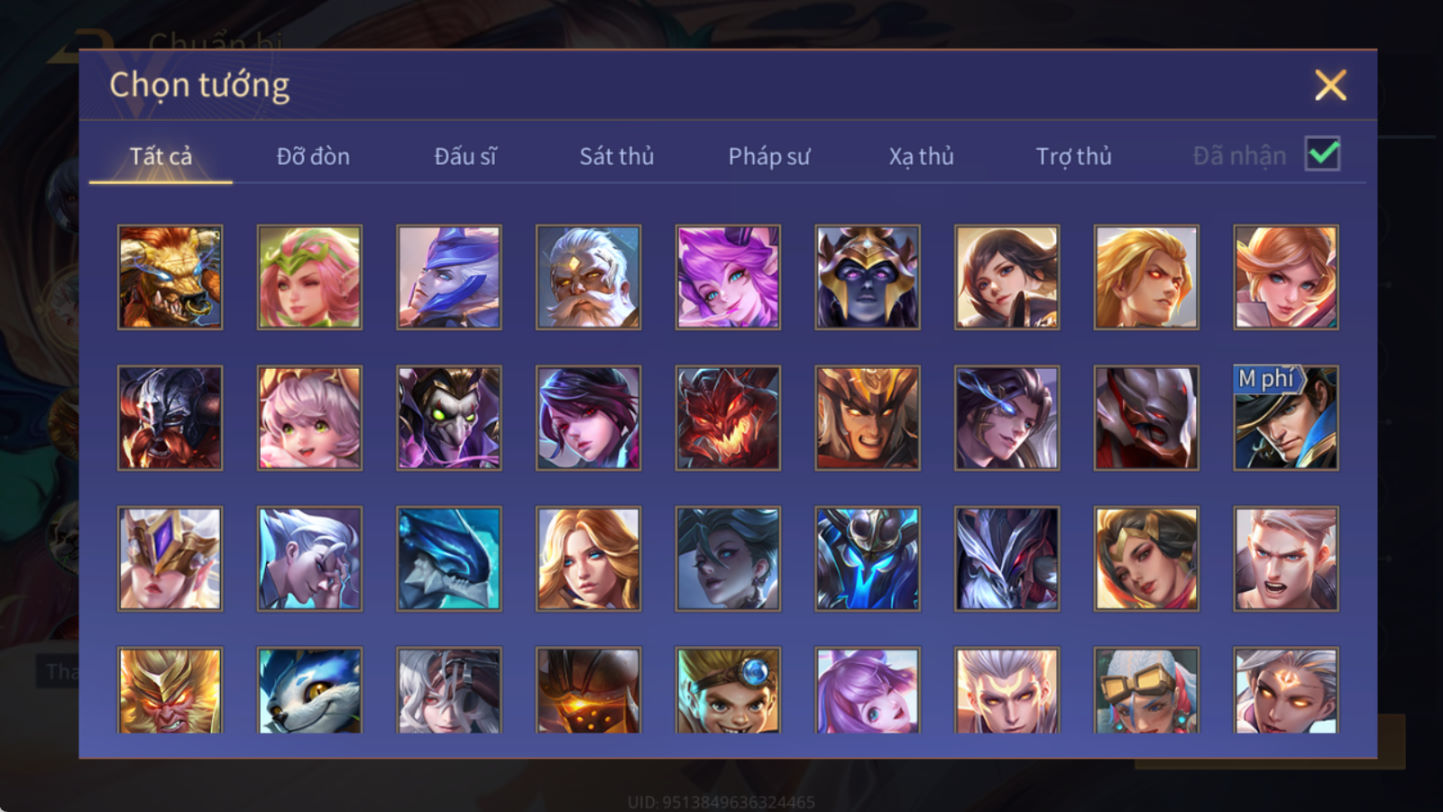
Task: Filter heroes by Pháp sư
Action: tap(769, 156)
